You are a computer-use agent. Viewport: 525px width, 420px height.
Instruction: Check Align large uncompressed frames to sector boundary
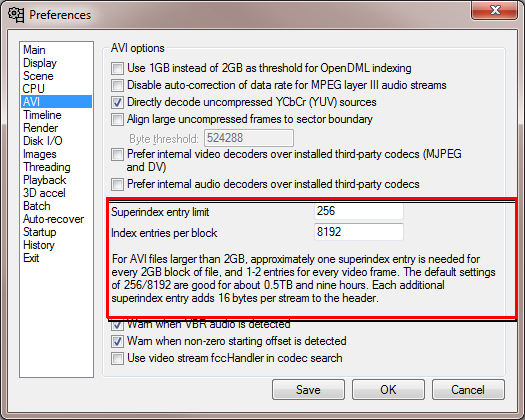tap(117, 120)
